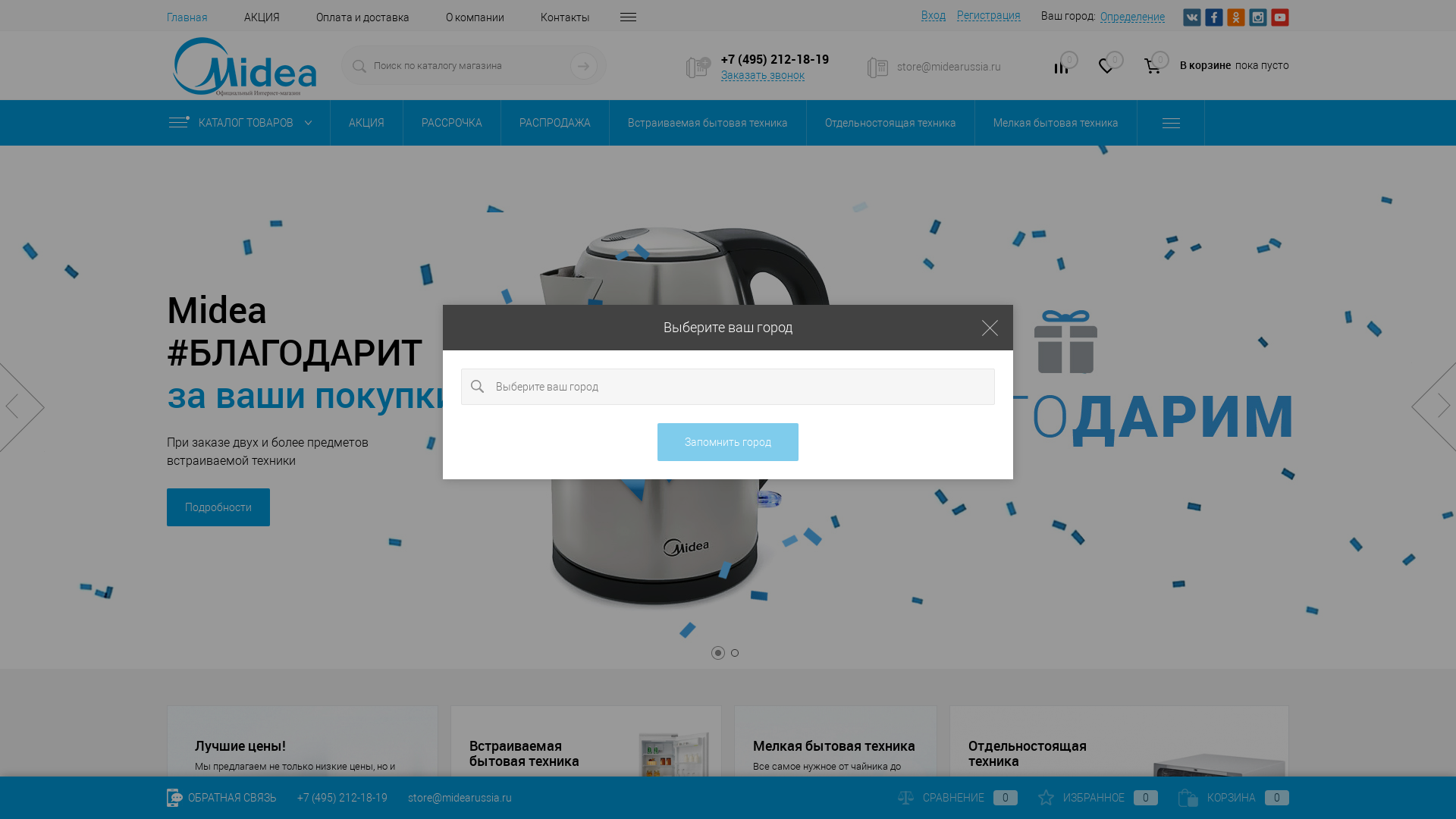Open Контакты page

[565, 17]
